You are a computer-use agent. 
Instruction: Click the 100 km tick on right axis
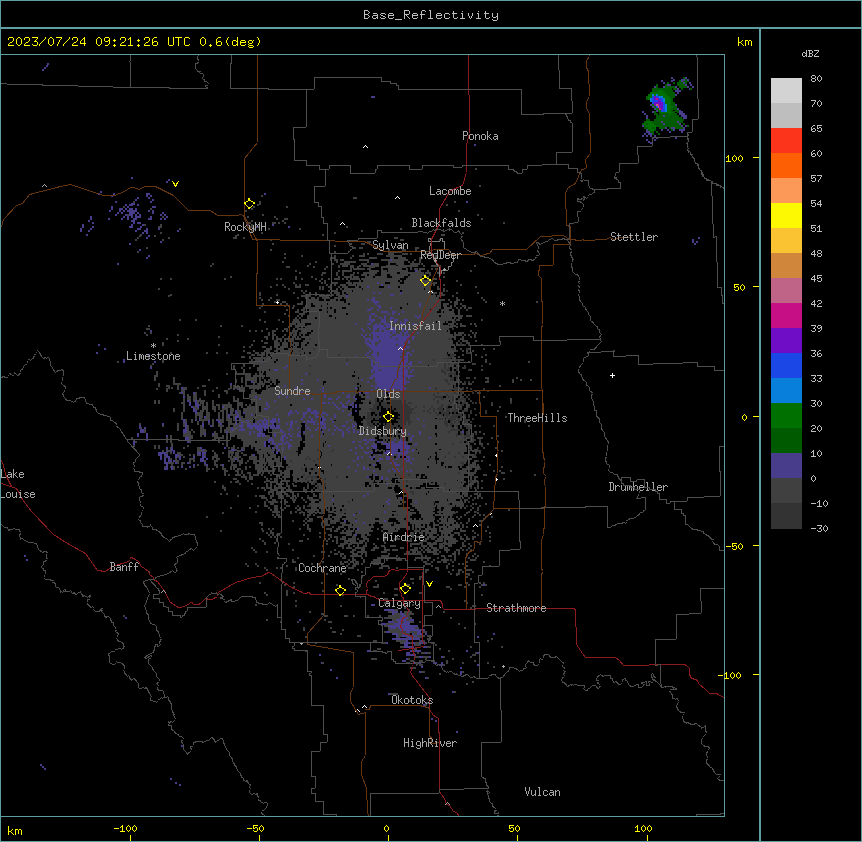pos(734,158)
